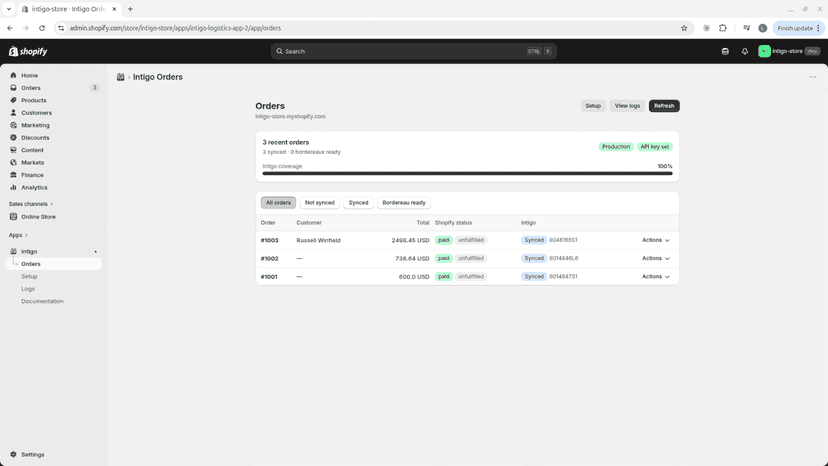Click the Intigo coverage progress bar
The height and width of the screenshot is (466, 828).
click(x=467, y=173)
